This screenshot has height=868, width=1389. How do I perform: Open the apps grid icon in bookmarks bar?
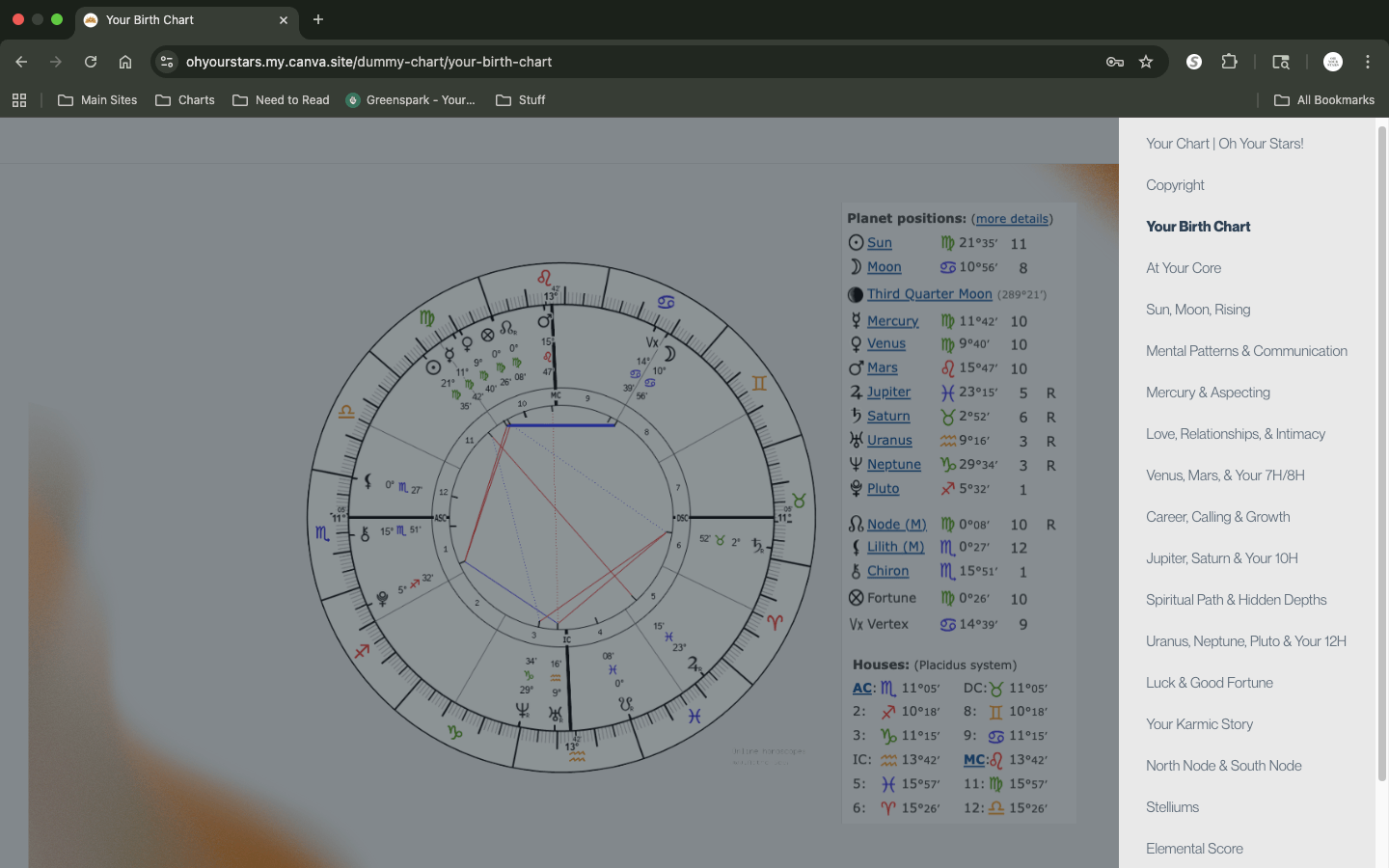(19, 100)
